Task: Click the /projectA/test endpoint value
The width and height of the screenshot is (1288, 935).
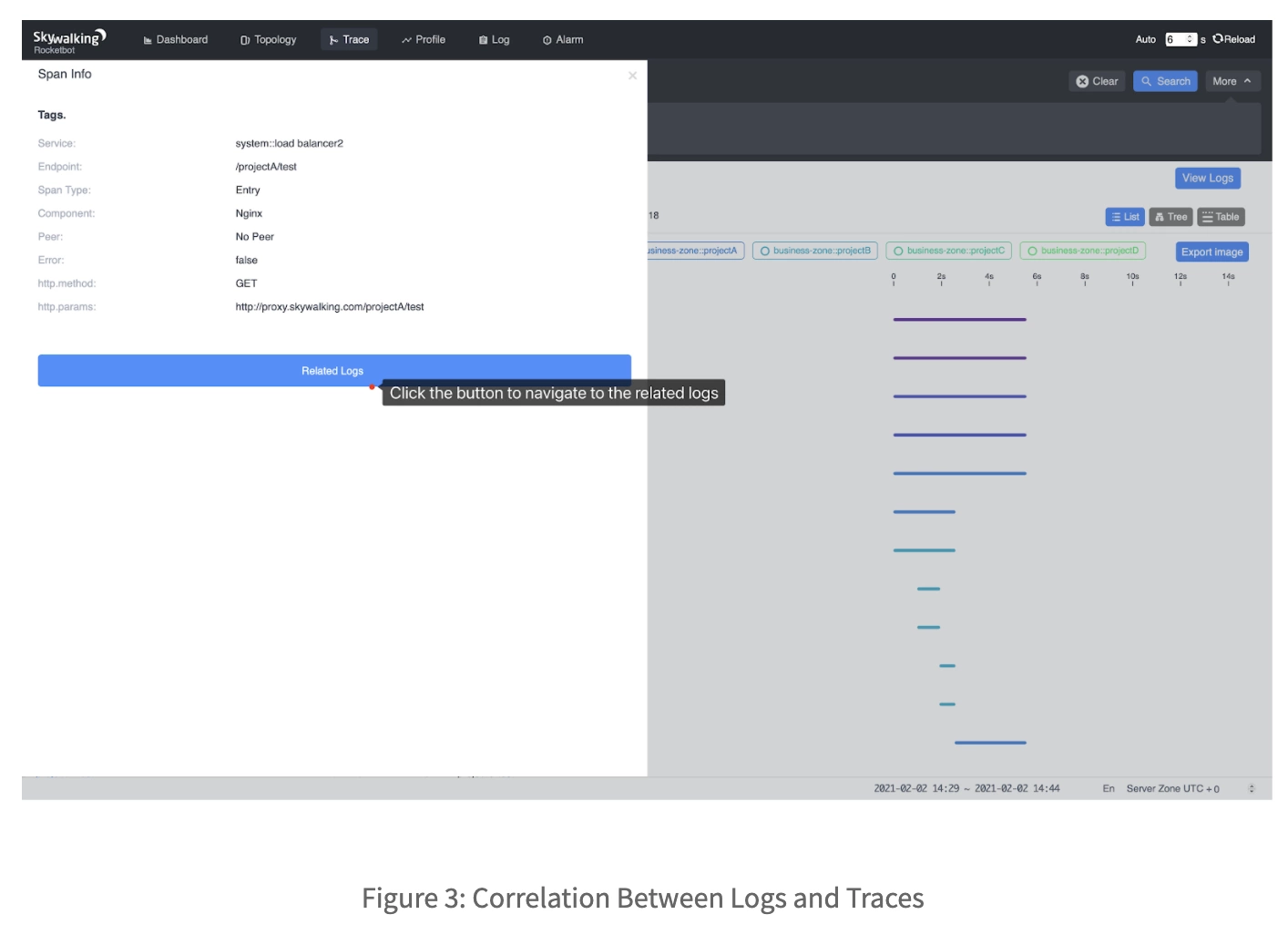Action: coord(266,167)
